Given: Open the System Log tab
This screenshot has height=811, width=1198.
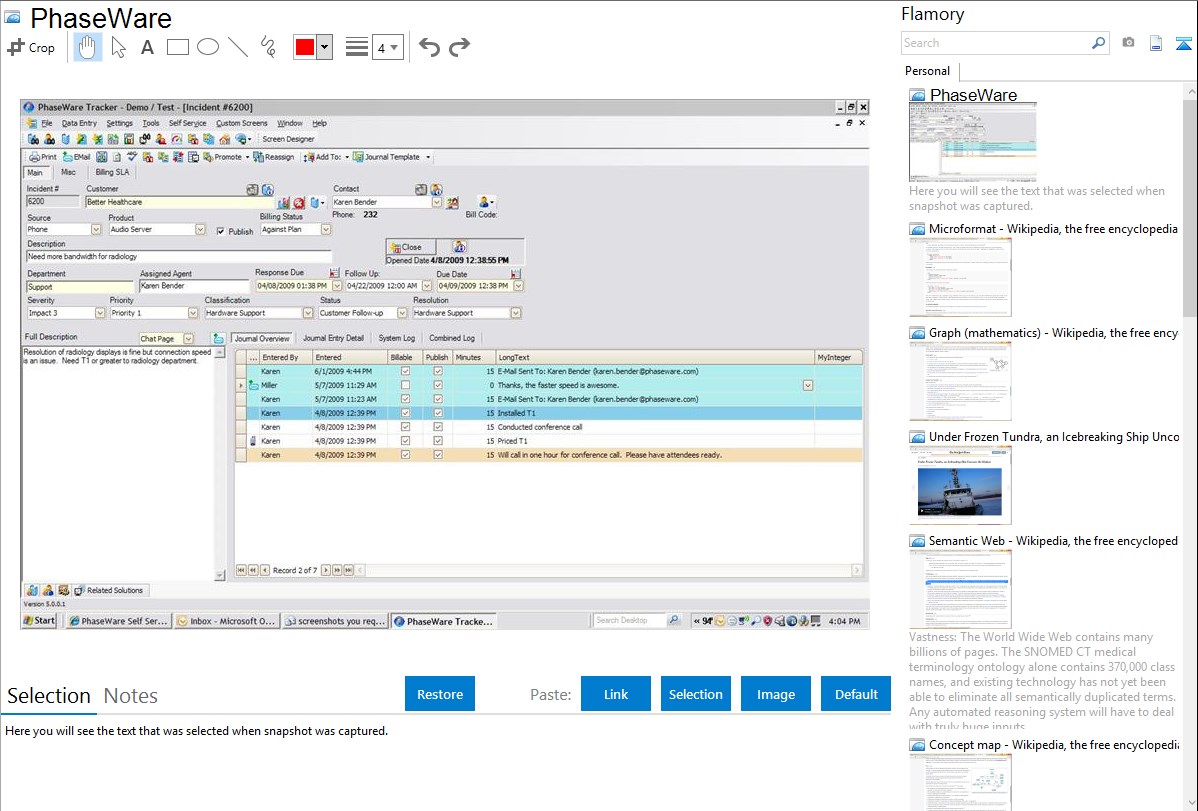Looking at the screenshot, I should pos(397,338).
